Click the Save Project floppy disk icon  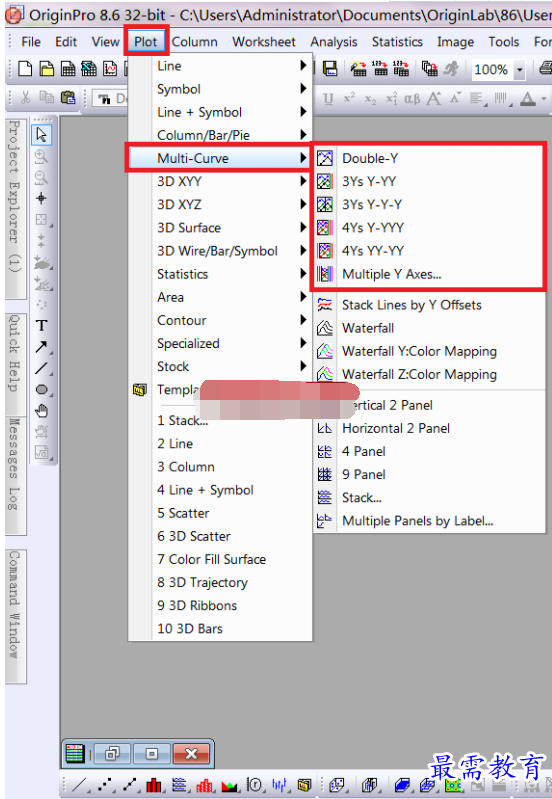click(x=331, y=68)
